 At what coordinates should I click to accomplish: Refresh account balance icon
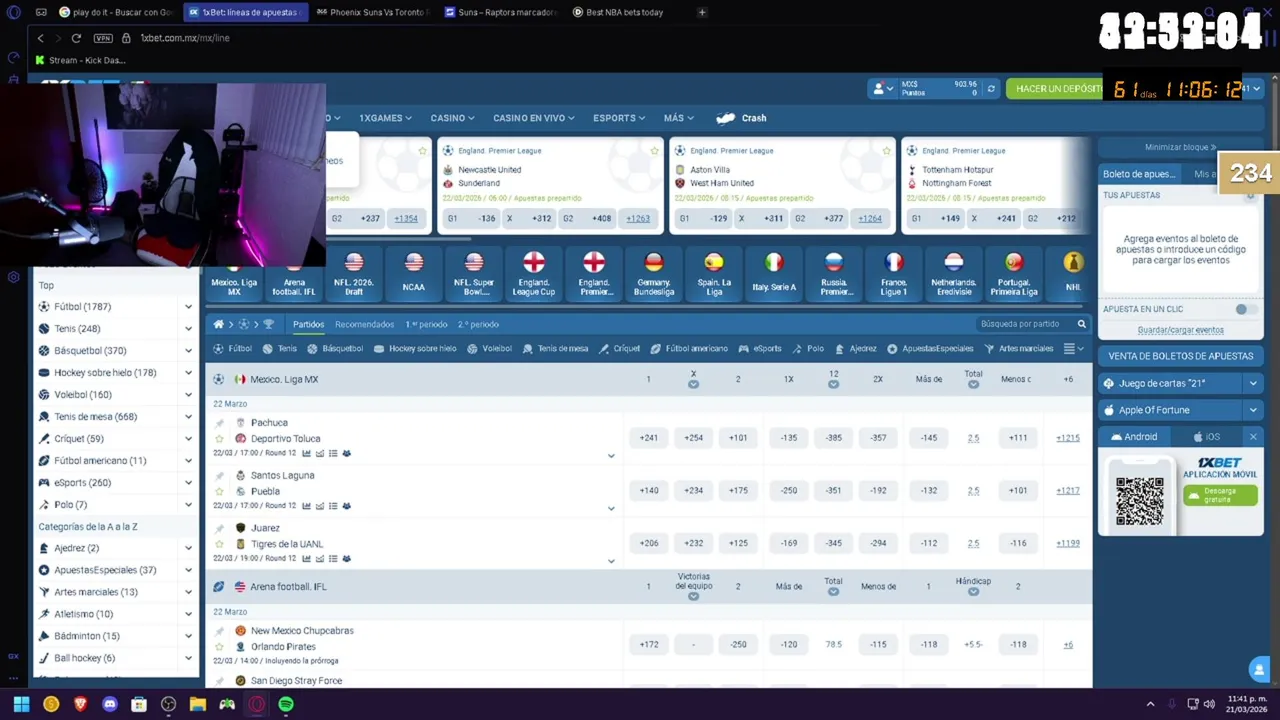(991, 89)
